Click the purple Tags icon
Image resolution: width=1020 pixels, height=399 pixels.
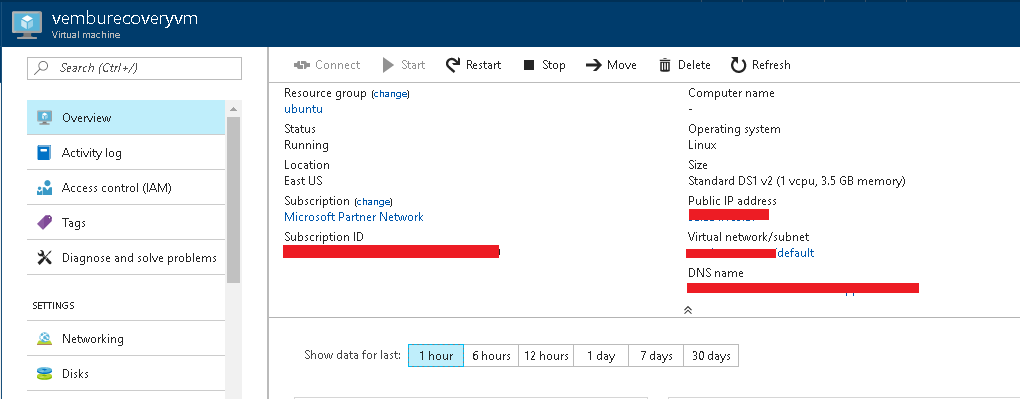(x=44, y=223)
